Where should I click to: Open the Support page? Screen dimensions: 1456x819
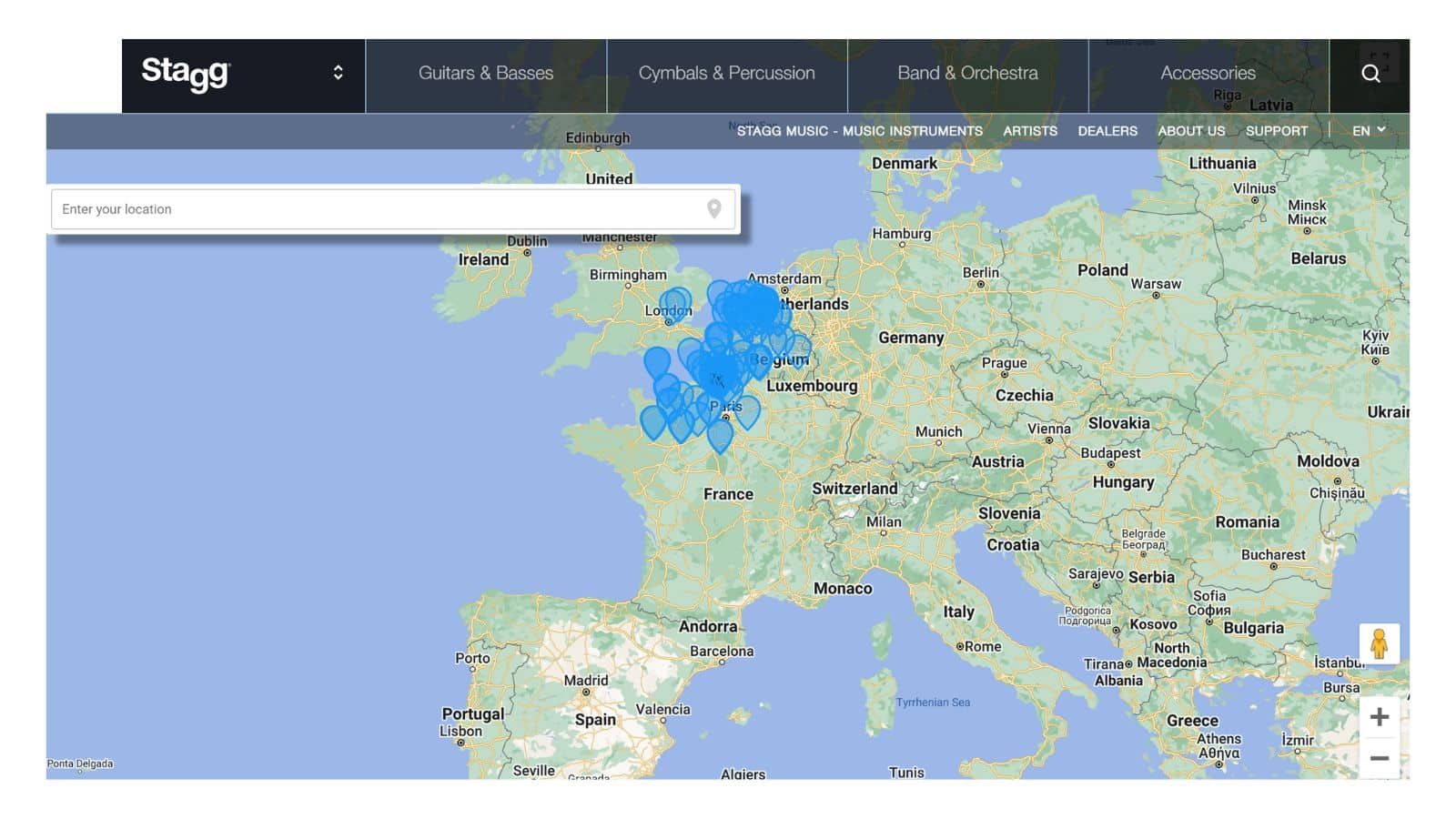(x=1277, y=131)
